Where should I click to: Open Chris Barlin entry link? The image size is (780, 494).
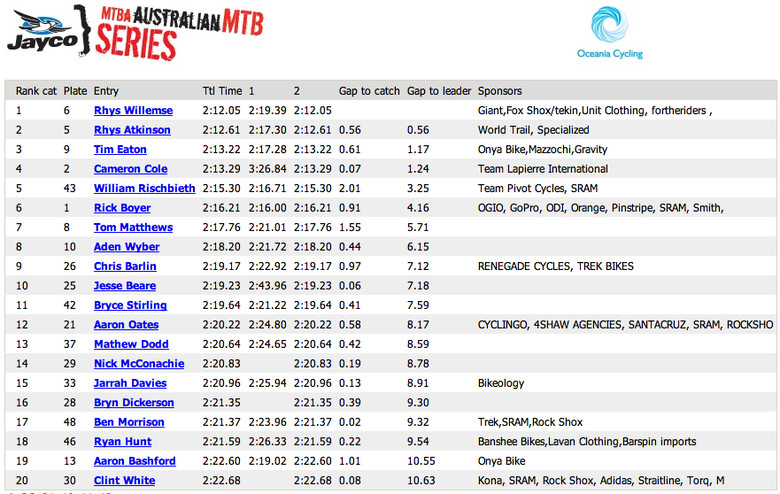125,266
